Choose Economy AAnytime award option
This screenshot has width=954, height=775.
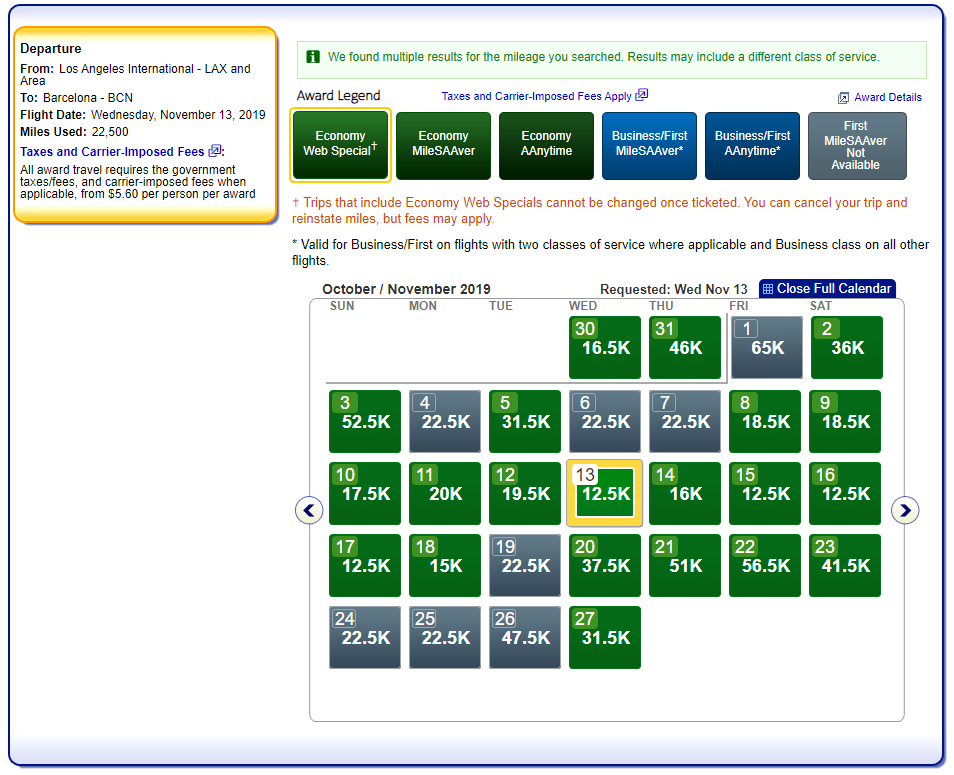pyautogui.click(x=546, y=144)
